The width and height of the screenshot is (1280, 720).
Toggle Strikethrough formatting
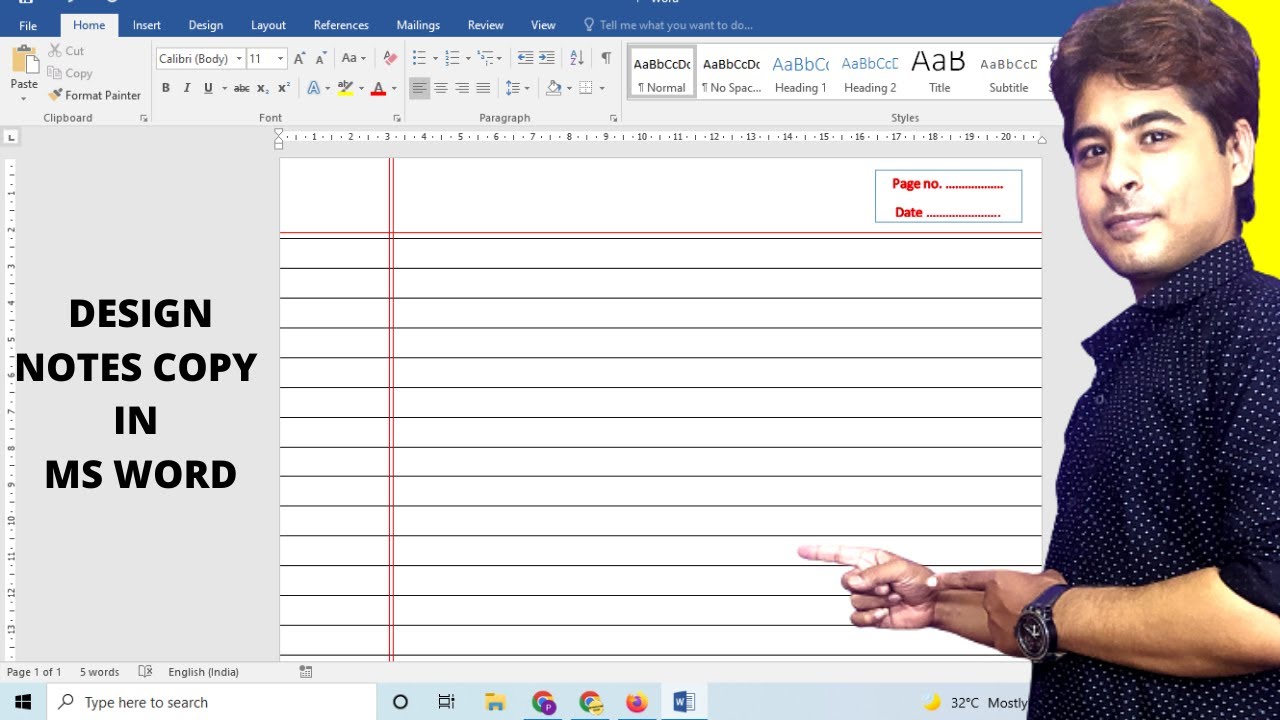pyautogui.click(x=241, y=88)
